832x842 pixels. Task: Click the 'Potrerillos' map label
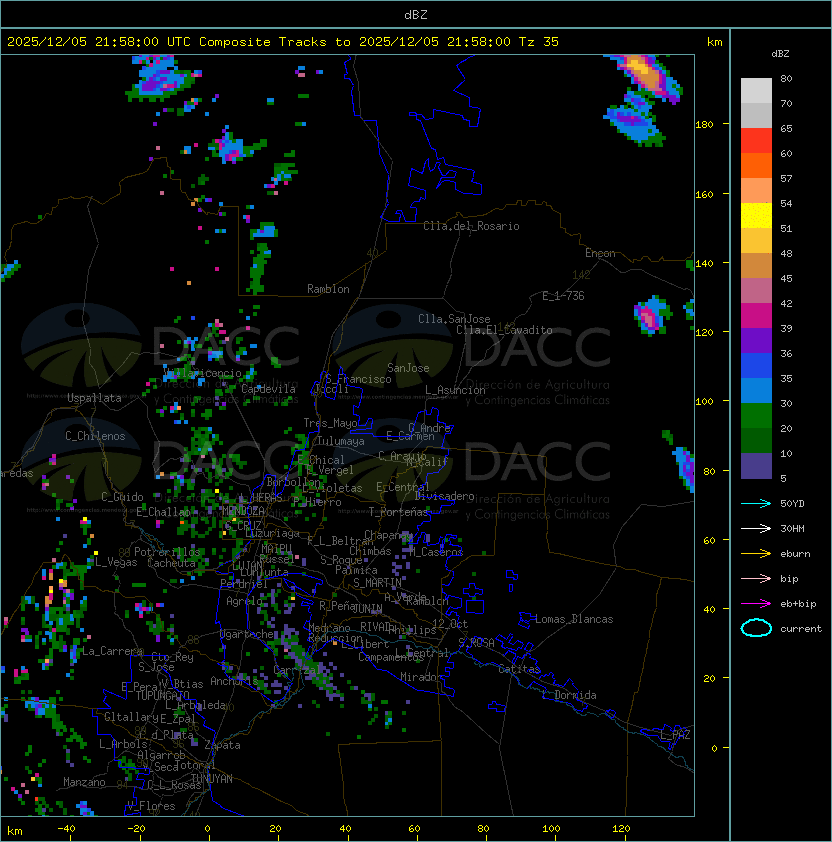pyautogui.click(x=167, y=552)
